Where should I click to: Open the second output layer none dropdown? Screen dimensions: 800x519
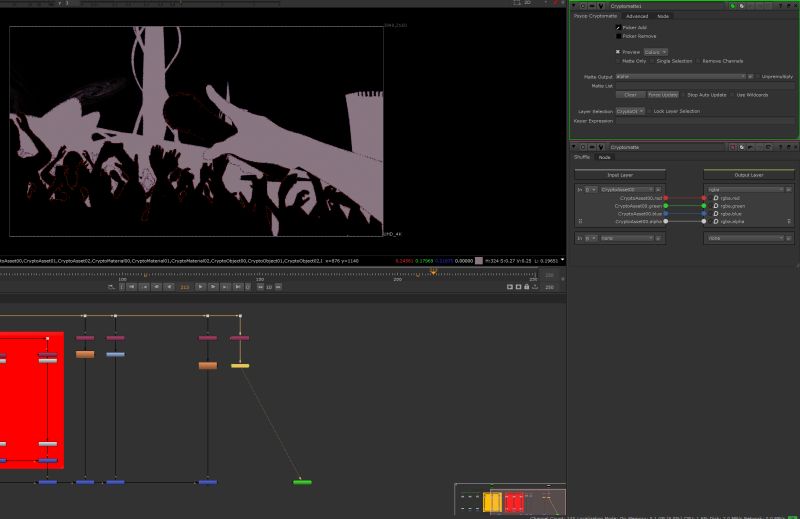[x=745, y=238]
